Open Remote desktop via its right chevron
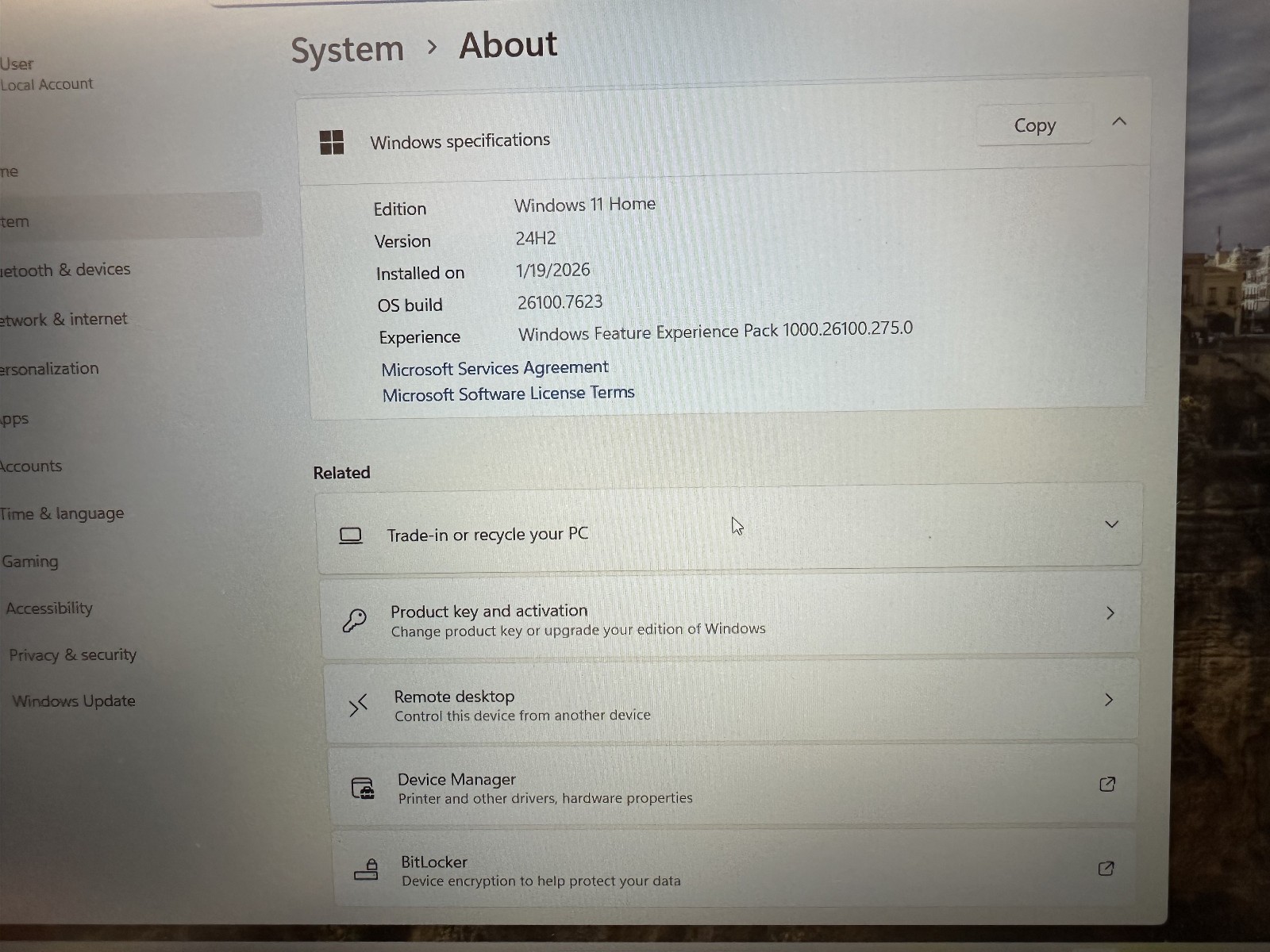The height and width of the screenshot is (952, 1270). 1109,700
